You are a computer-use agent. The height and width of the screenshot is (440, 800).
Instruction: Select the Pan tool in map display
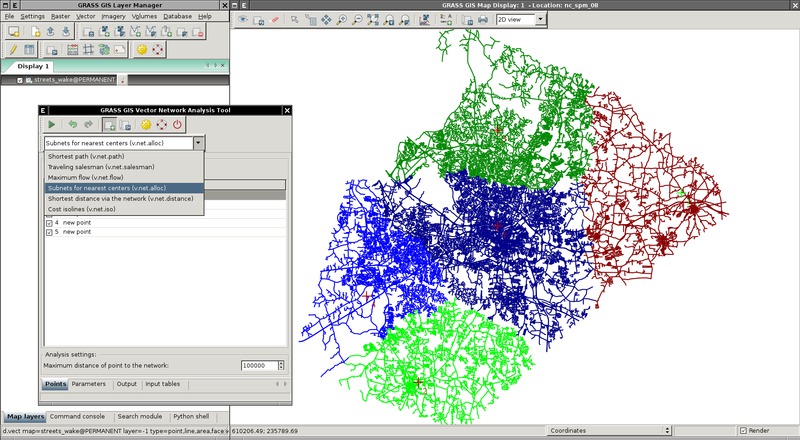coord(325,19)
